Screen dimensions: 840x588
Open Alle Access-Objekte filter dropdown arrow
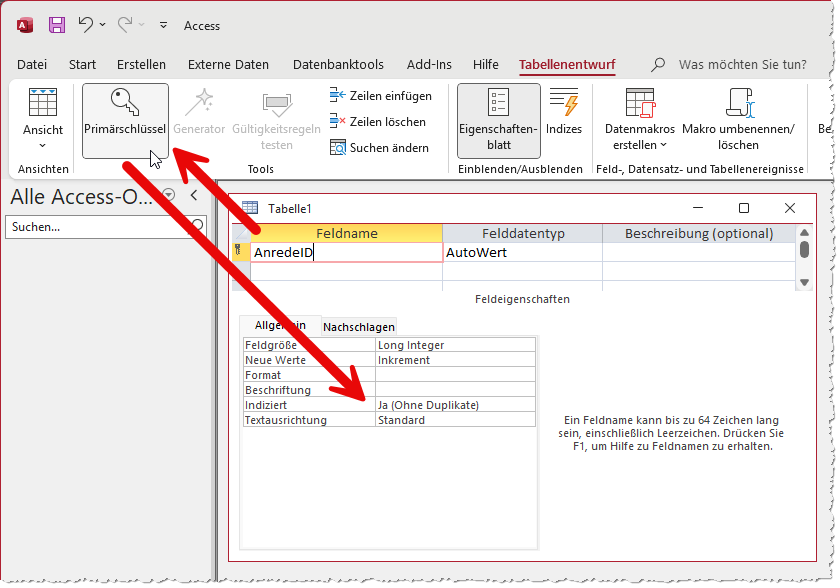[168, 195]
